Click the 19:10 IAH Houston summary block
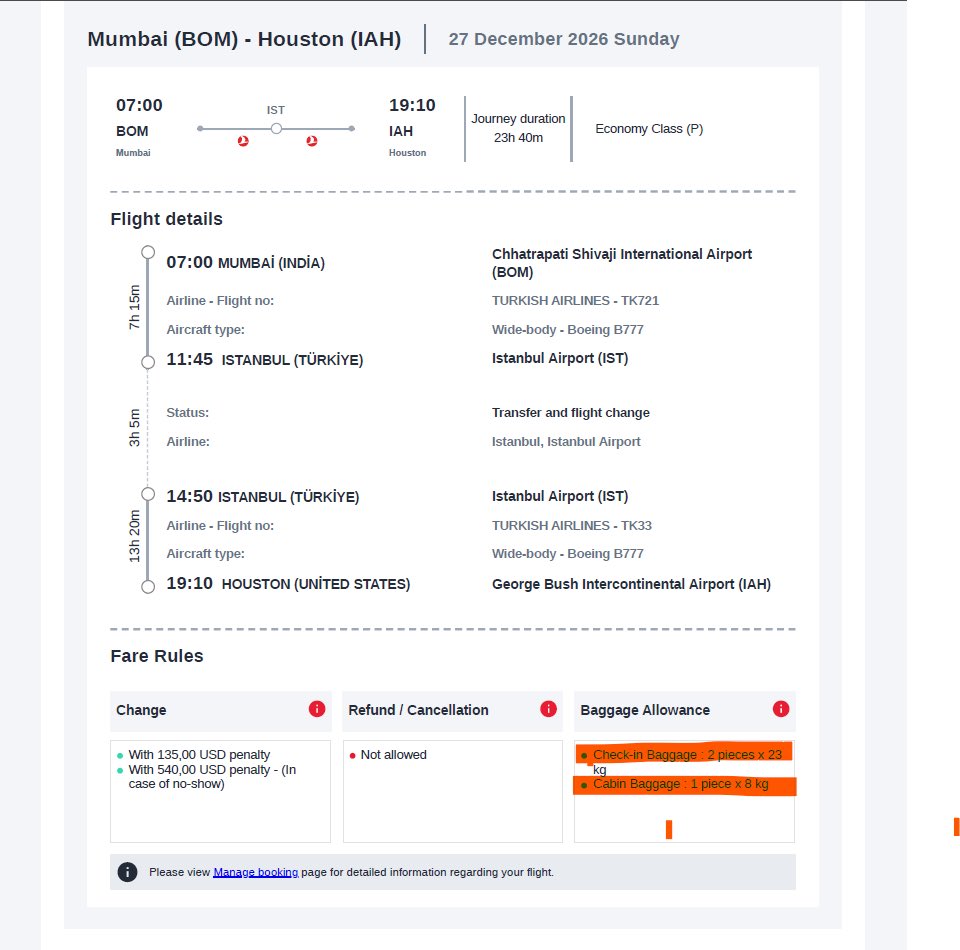 412,129
